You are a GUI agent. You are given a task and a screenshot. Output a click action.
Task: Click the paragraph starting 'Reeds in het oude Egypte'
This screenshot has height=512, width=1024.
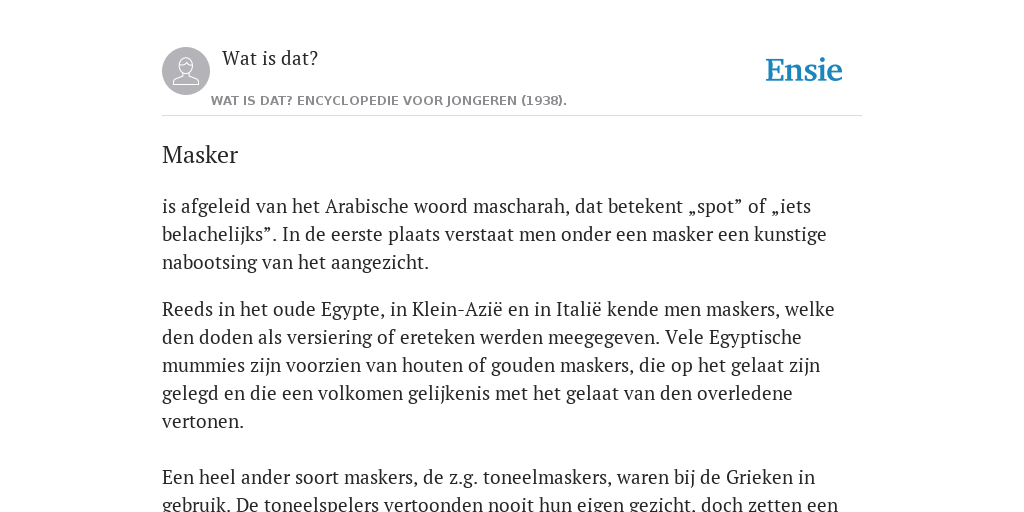500,365
